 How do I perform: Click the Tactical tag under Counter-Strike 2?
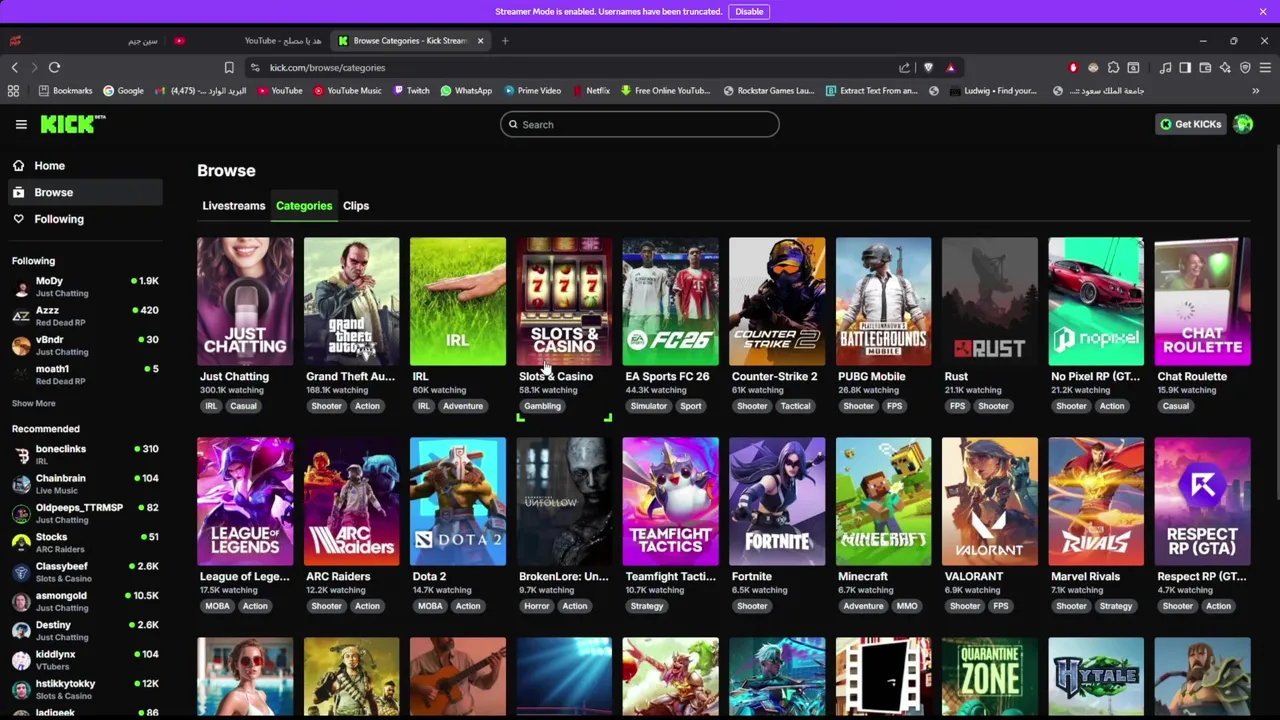click(795, 406)
